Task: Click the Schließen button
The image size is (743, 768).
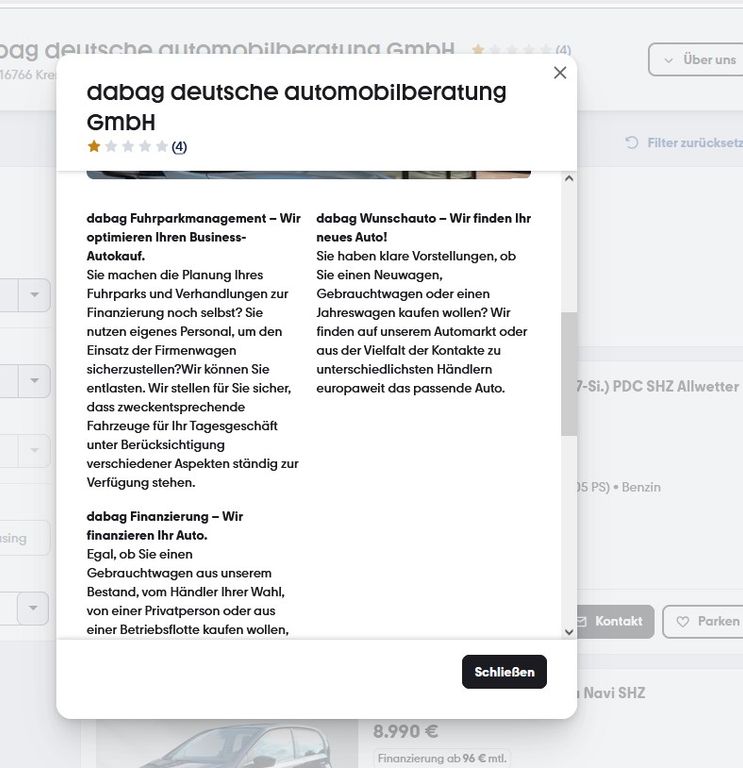Action: [504, 672]
